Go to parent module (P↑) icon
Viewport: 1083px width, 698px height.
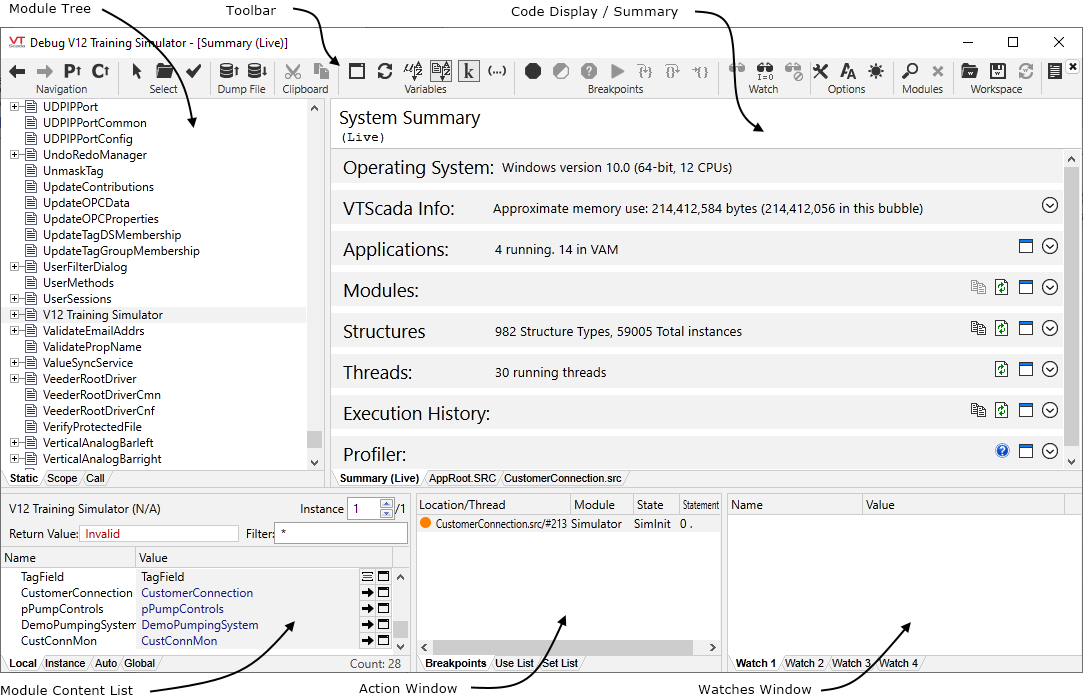73,71
